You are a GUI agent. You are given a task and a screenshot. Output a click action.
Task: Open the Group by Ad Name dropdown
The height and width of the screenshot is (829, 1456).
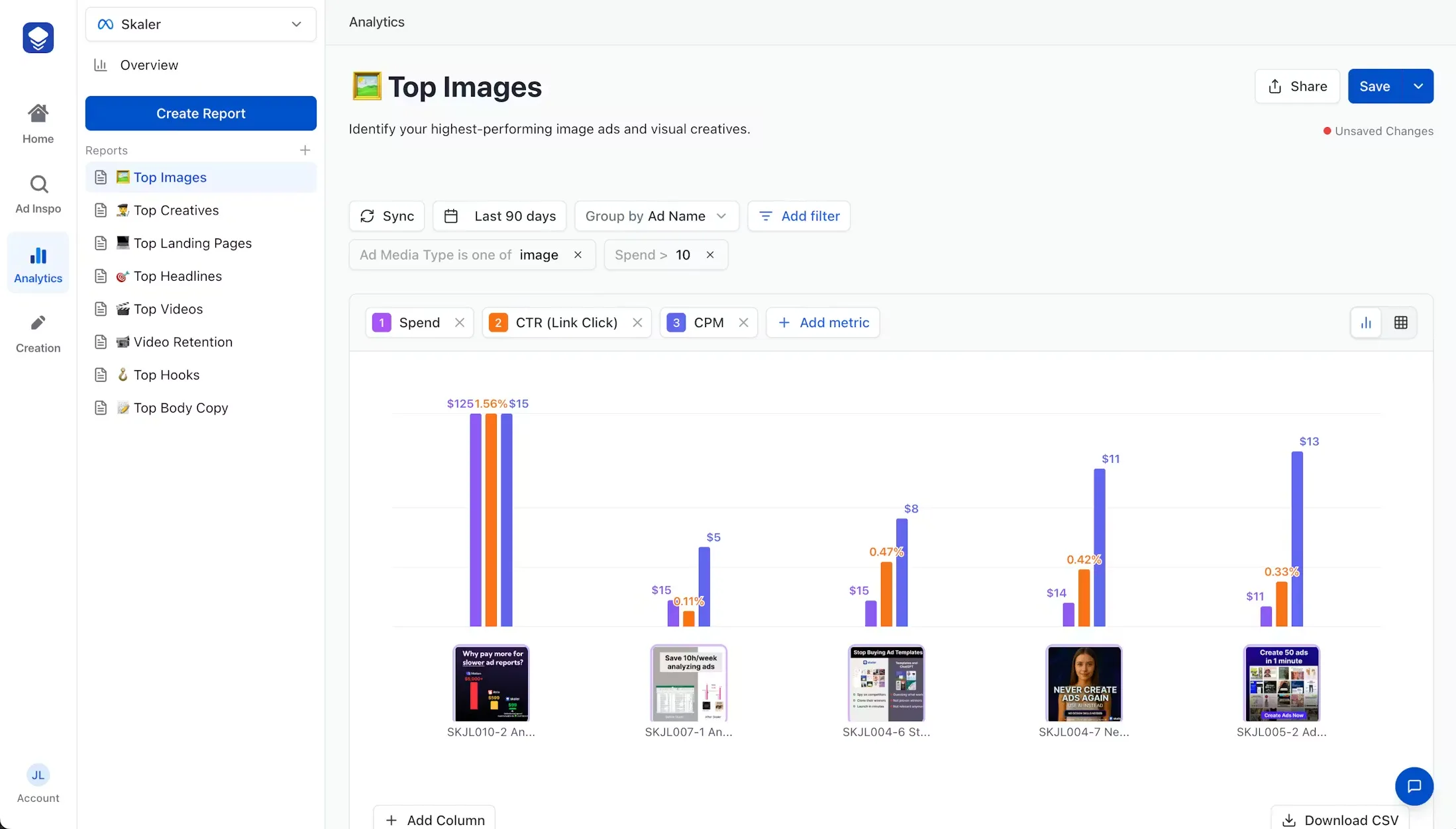coord(656,216)
